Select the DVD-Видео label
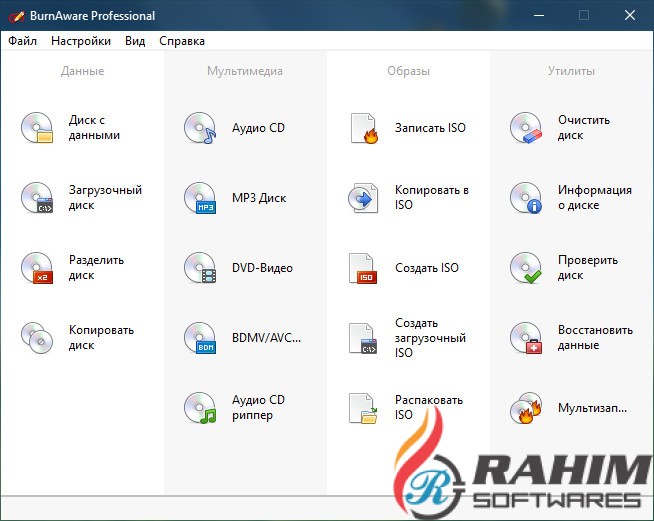 point(262,268)
